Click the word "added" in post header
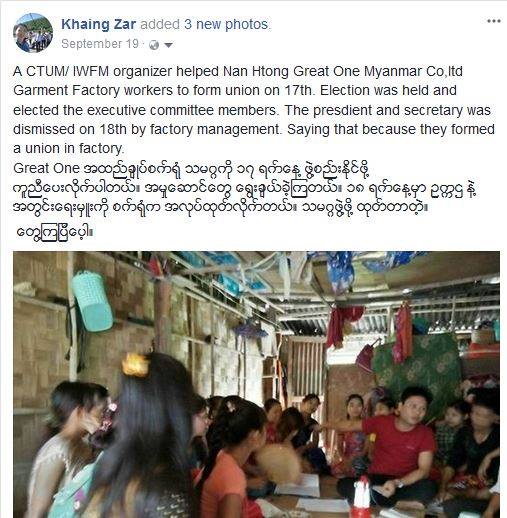 pyautogui.click(x=160, y=24)
